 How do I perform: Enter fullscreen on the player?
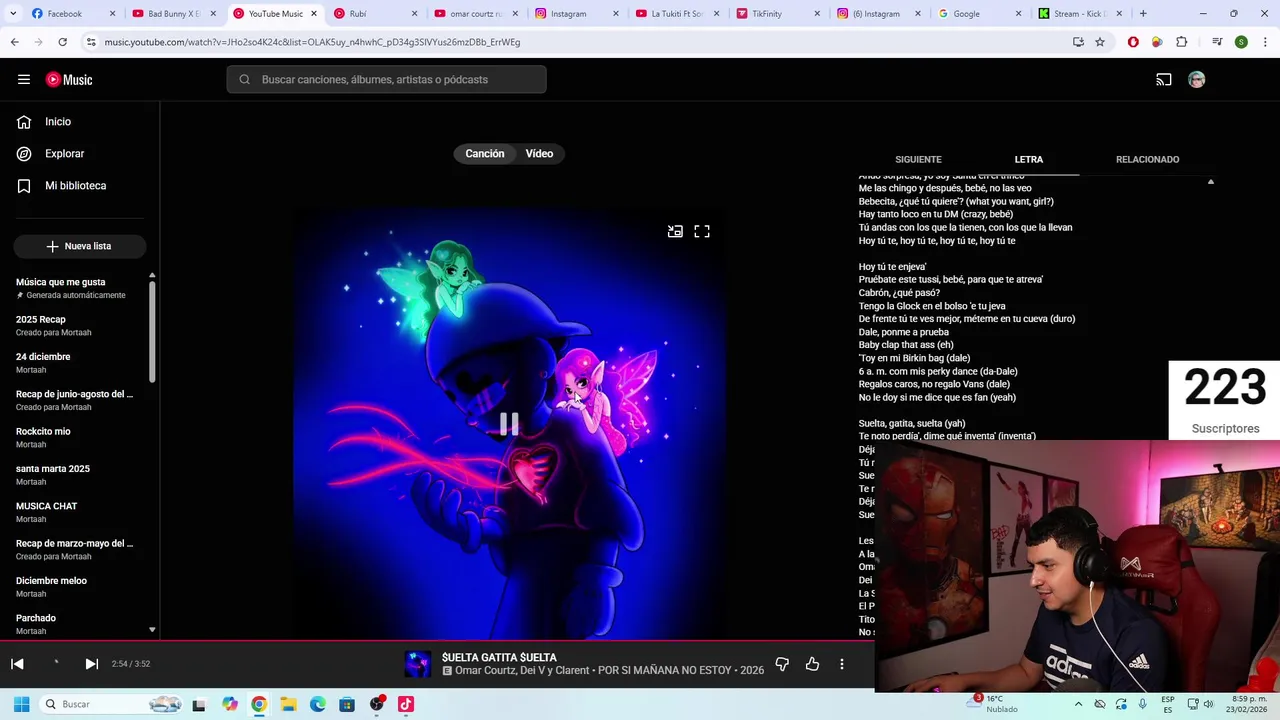point(702,232)
